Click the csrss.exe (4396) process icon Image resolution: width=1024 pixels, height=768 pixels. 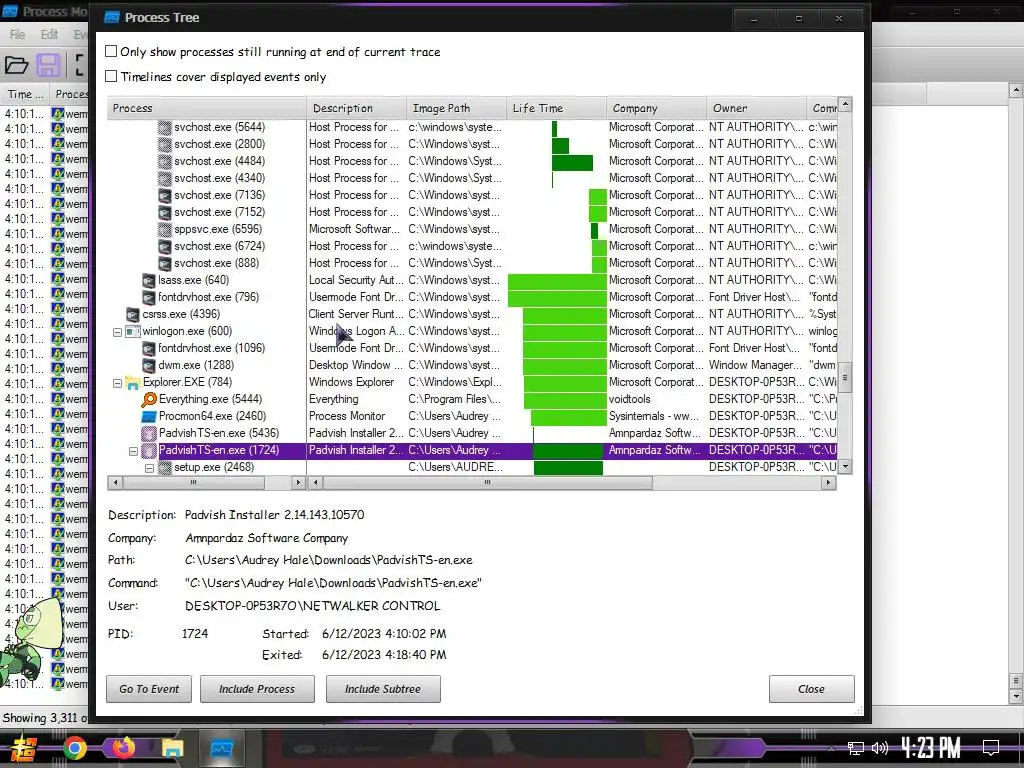133,314
